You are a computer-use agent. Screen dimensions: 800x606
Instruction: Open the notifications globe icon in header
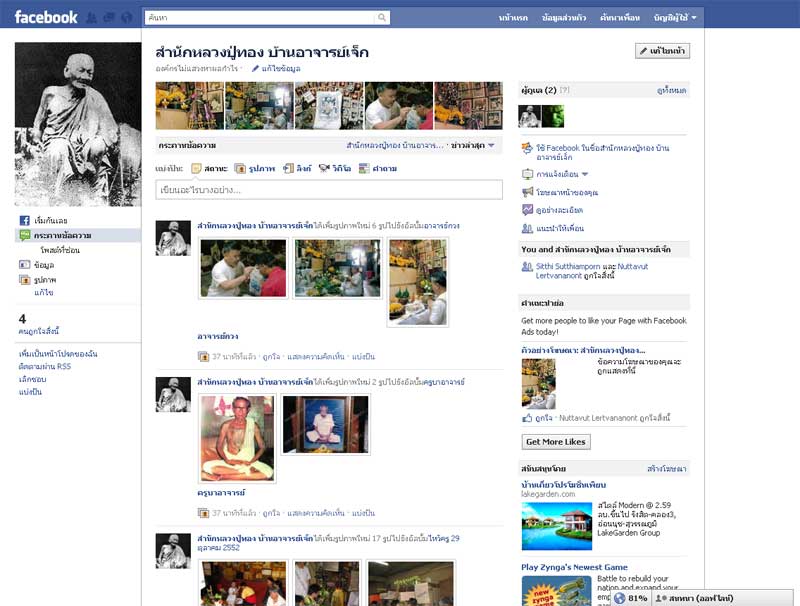126,18
